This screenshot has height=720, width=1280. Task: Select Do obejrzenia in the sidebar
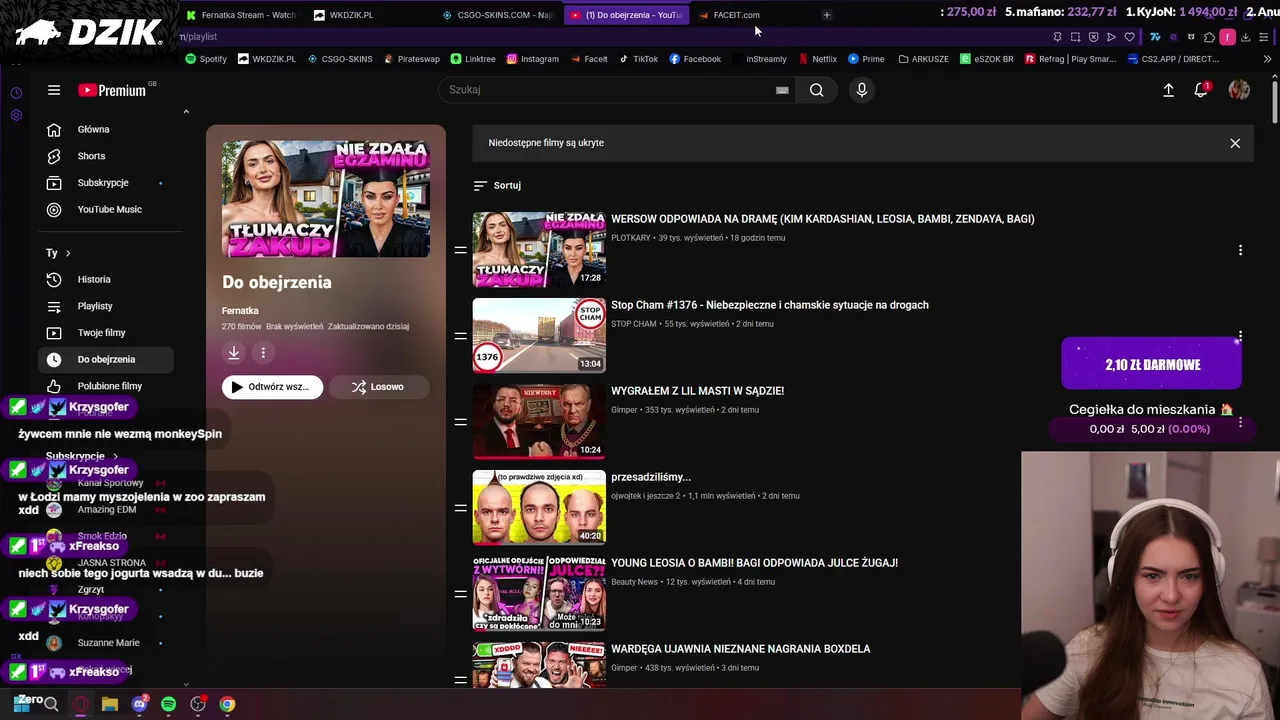pyautogui.click(x=106, y=359)
